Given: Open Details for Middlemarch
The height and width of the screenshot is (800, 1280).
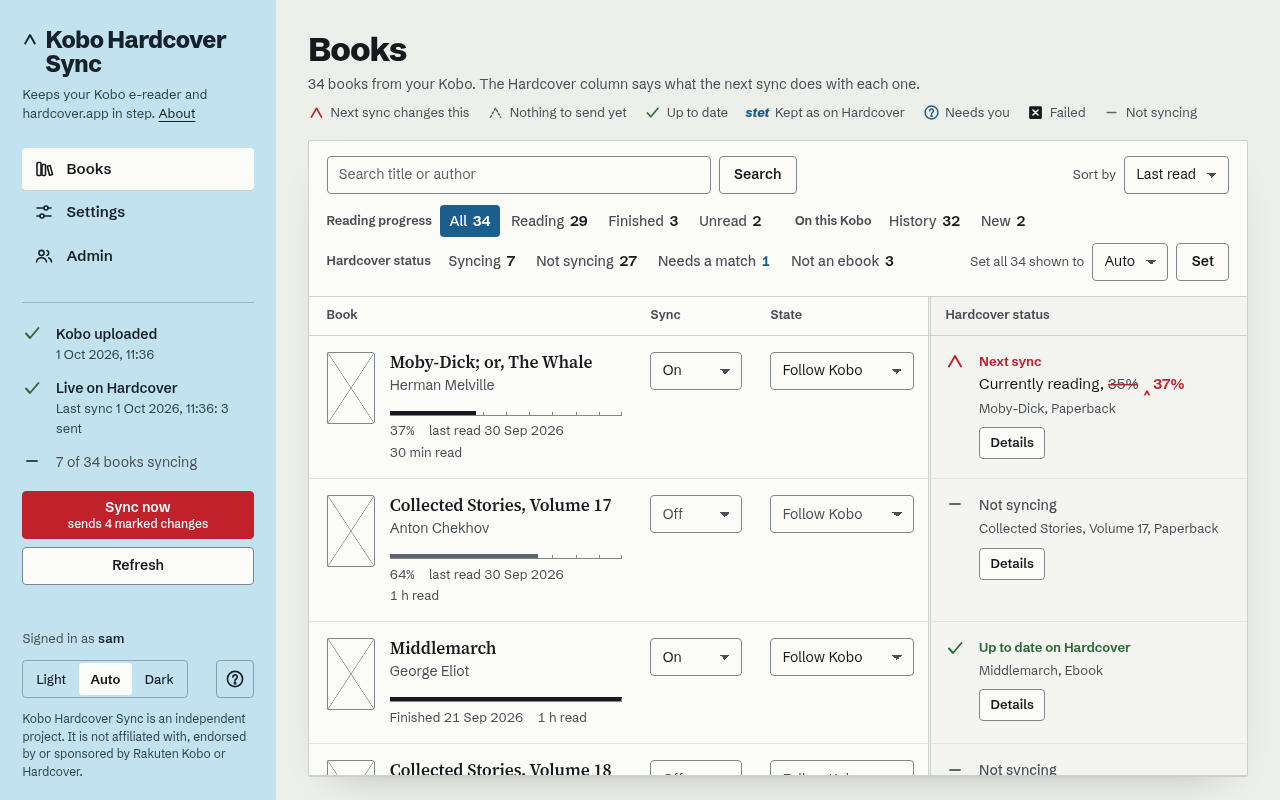Looking at the screenshot, I should pyautogui.click(x=1012, y=705).
